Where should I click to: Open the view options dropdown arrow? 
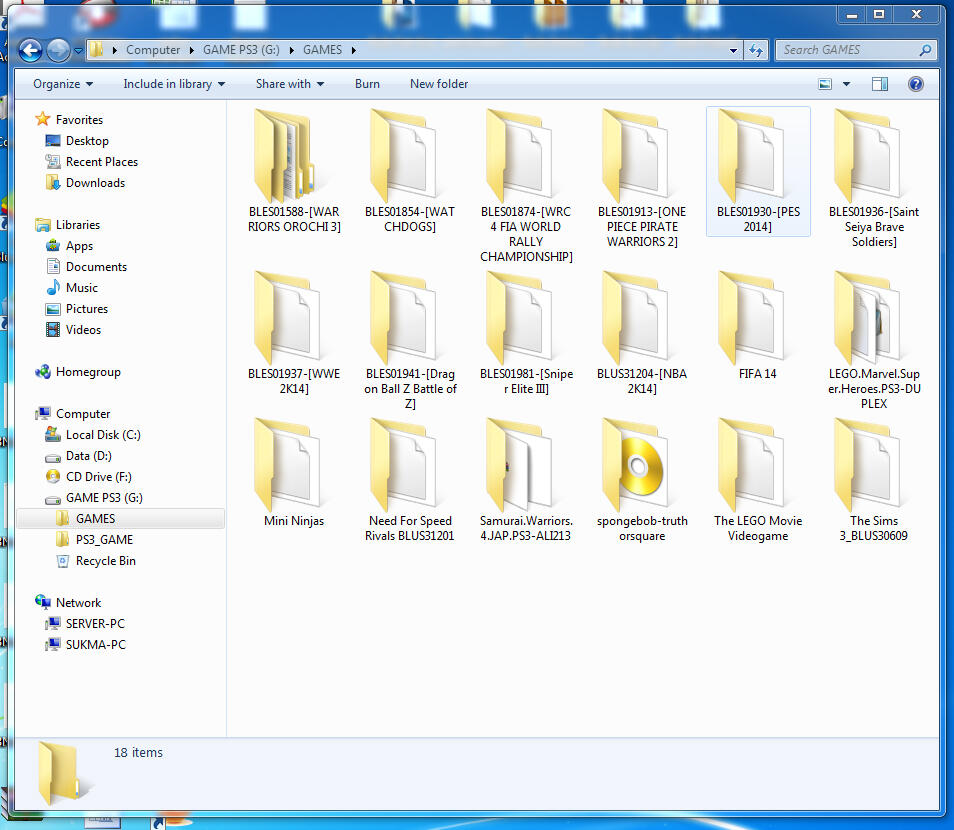[x=846, y=84]
